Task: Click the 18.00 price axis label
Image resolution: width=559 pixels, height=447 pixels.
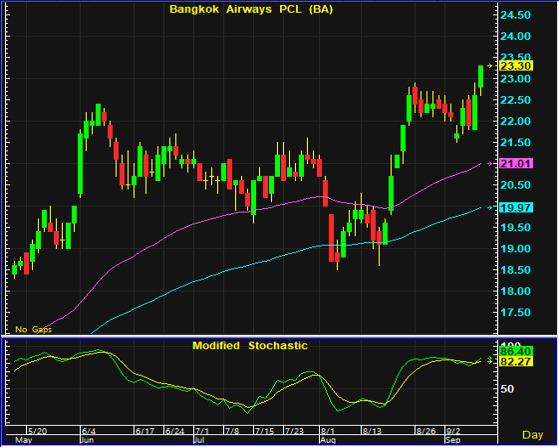Action: (516, 291)
